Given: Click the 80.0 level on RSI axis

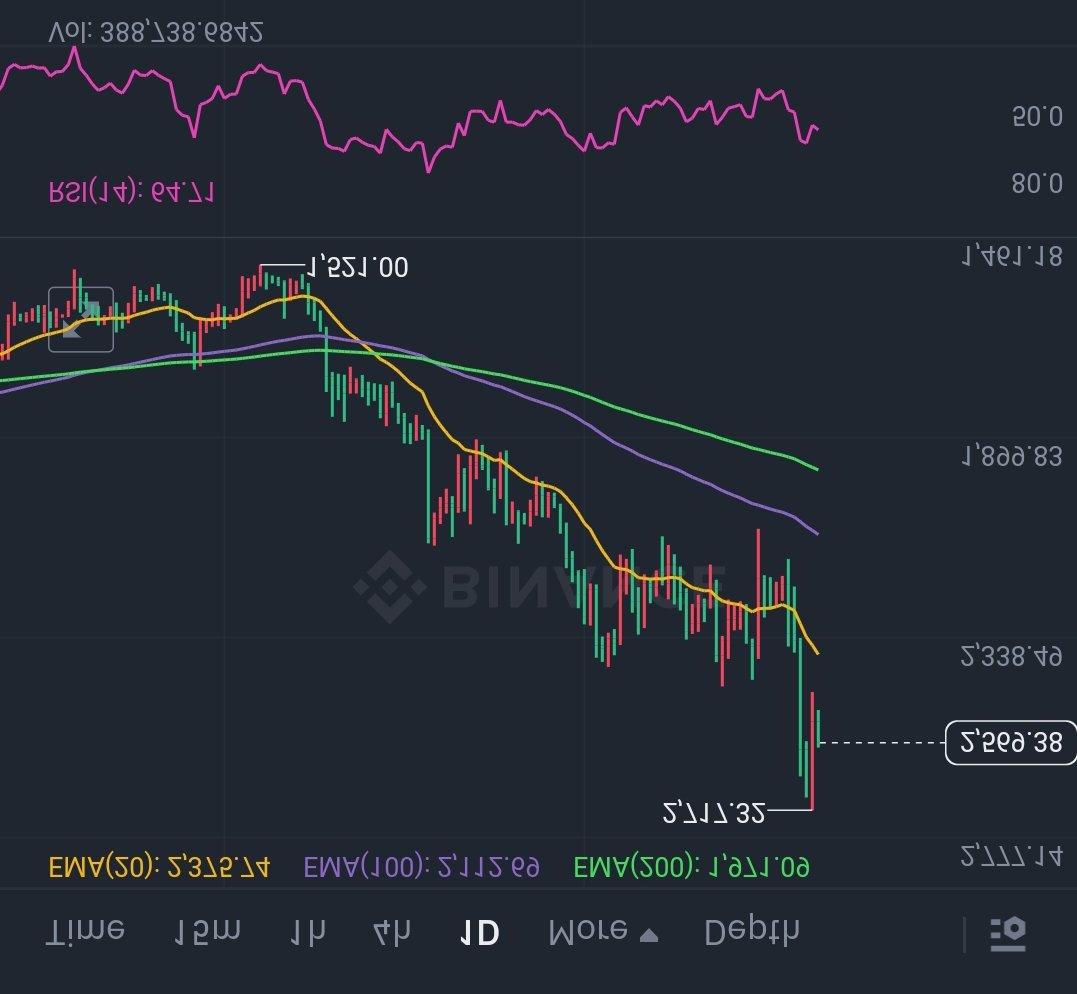Looking at the screenshot, I should (x=1037, y=183).
